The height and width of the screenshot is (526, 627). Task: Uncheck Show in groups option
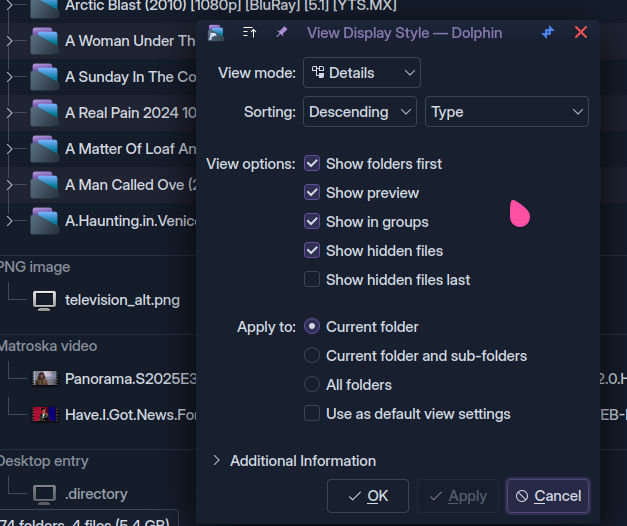[x=312, y=222]
